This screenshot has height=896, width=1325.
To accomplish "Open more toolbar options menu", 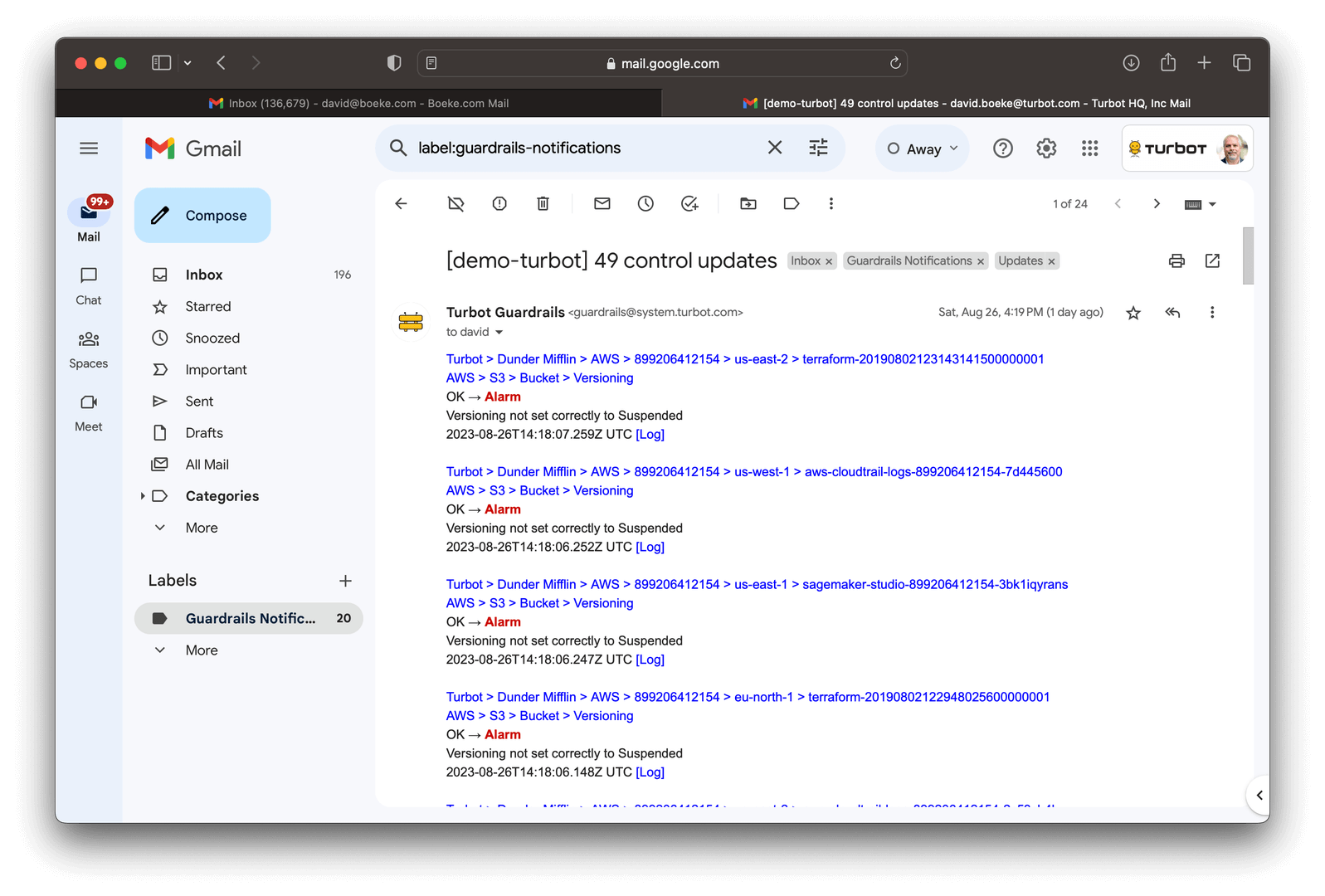I will click(x=831, y=204).
